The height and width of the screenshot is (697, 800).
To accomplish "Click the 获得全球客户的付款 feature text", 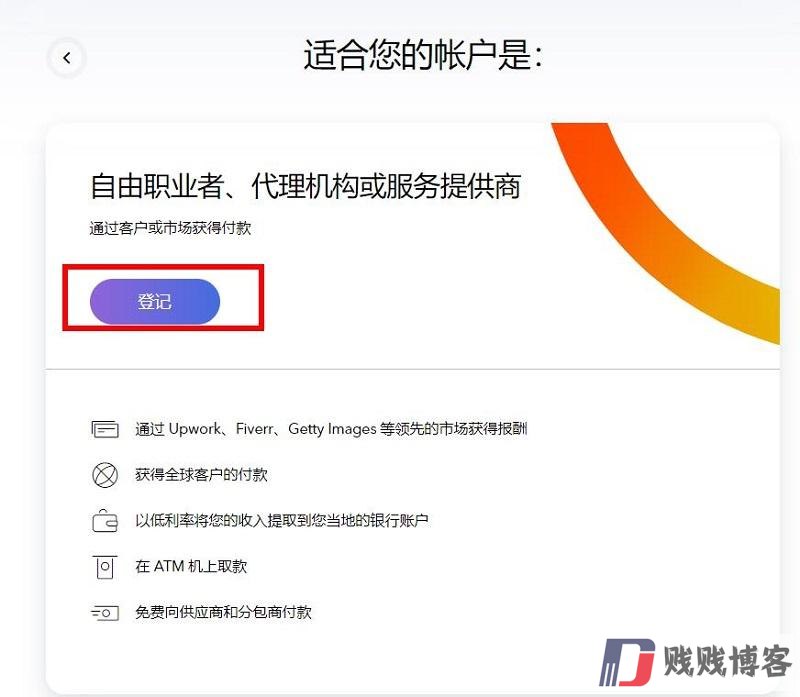I will click(202, 475).
